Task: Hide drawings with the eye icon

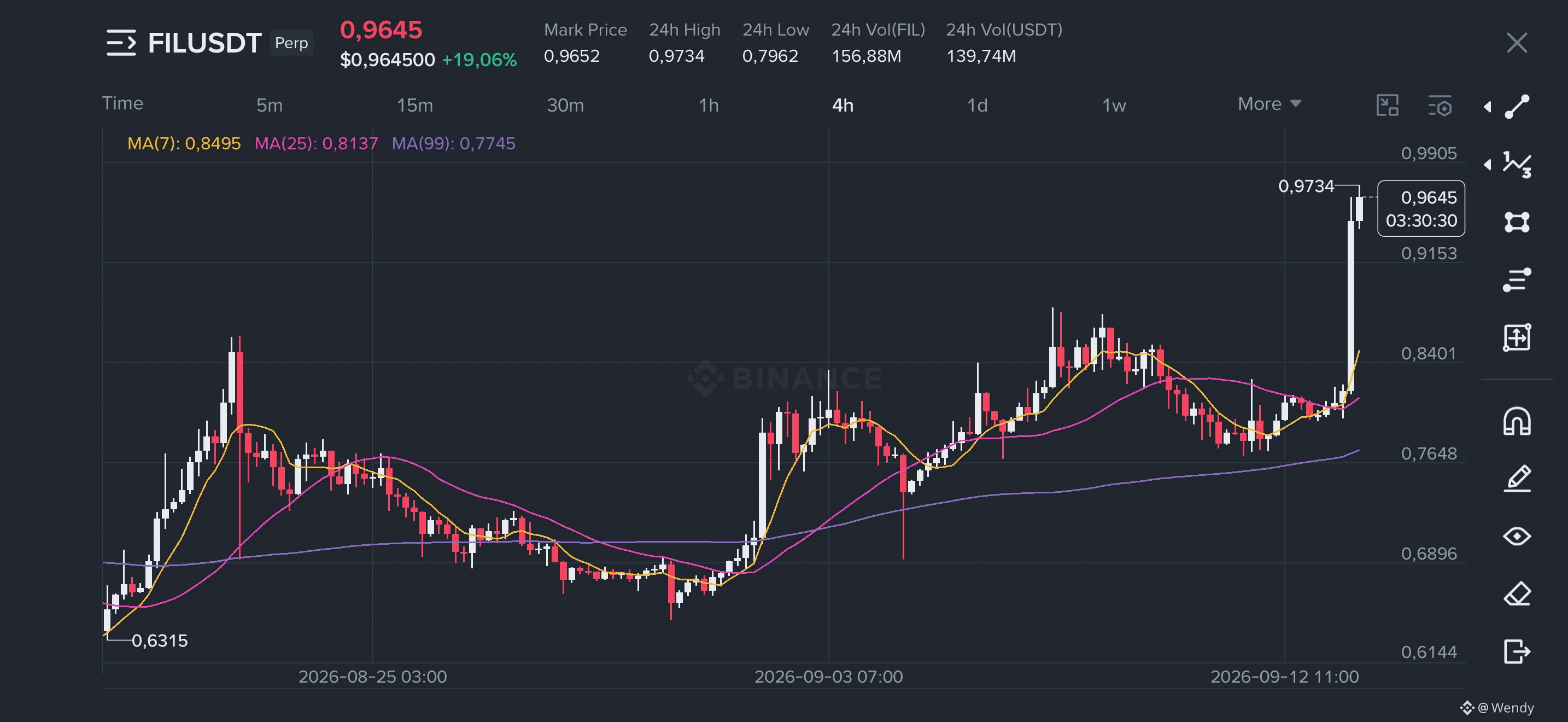Action: coord(1517,537)
